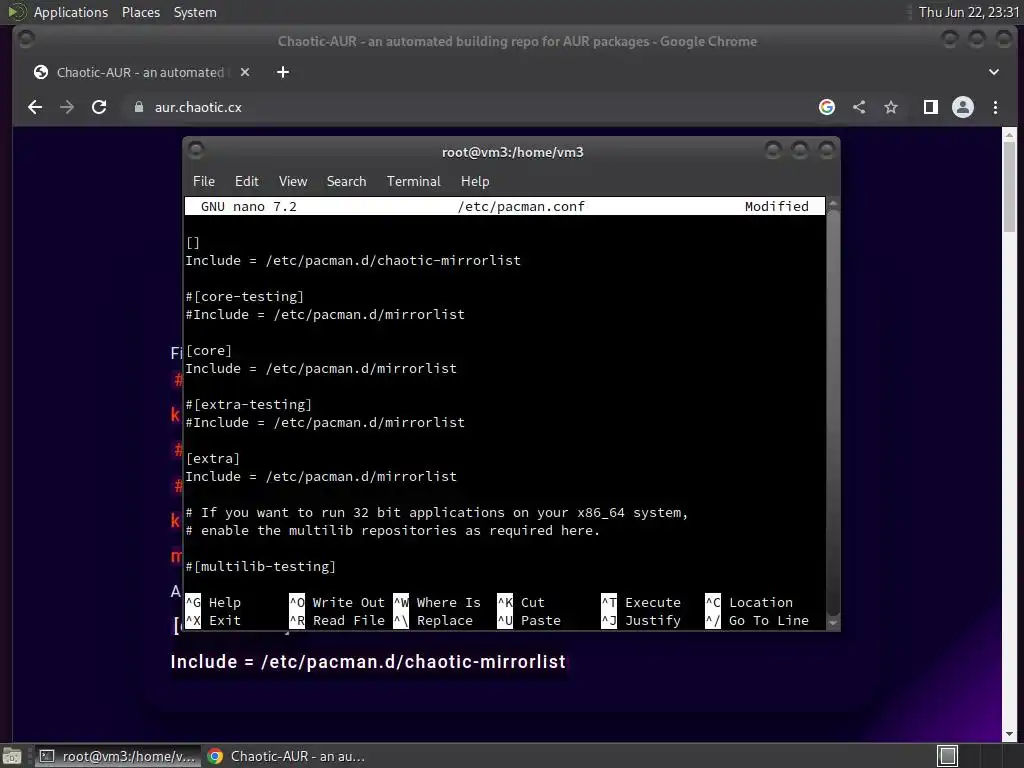Click the #[extra-testing] line
Screen dimensions: 1024x768
tap(249, 405)
